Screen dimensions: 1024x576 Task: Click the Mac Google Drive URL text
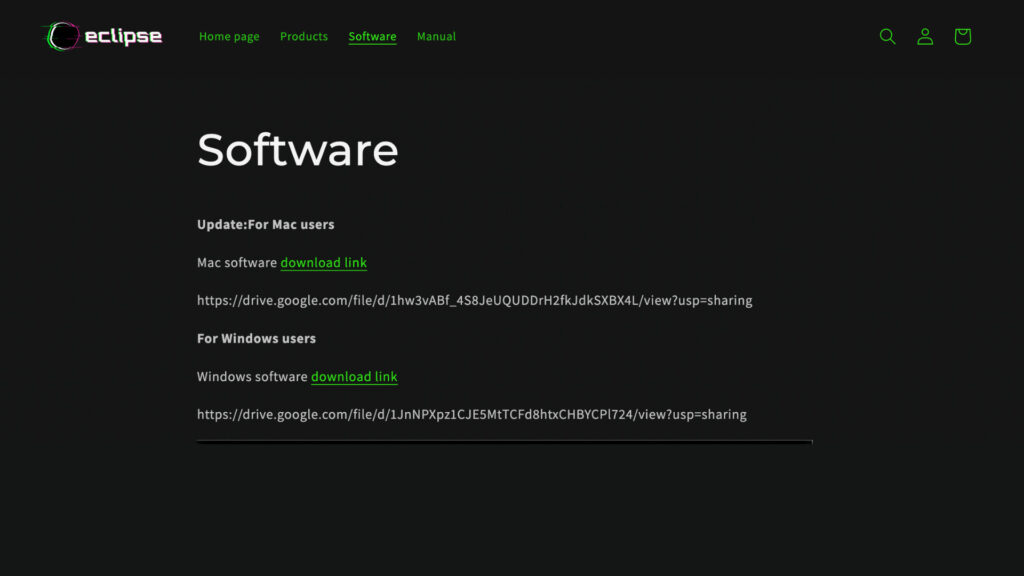(x=475, y=300)
